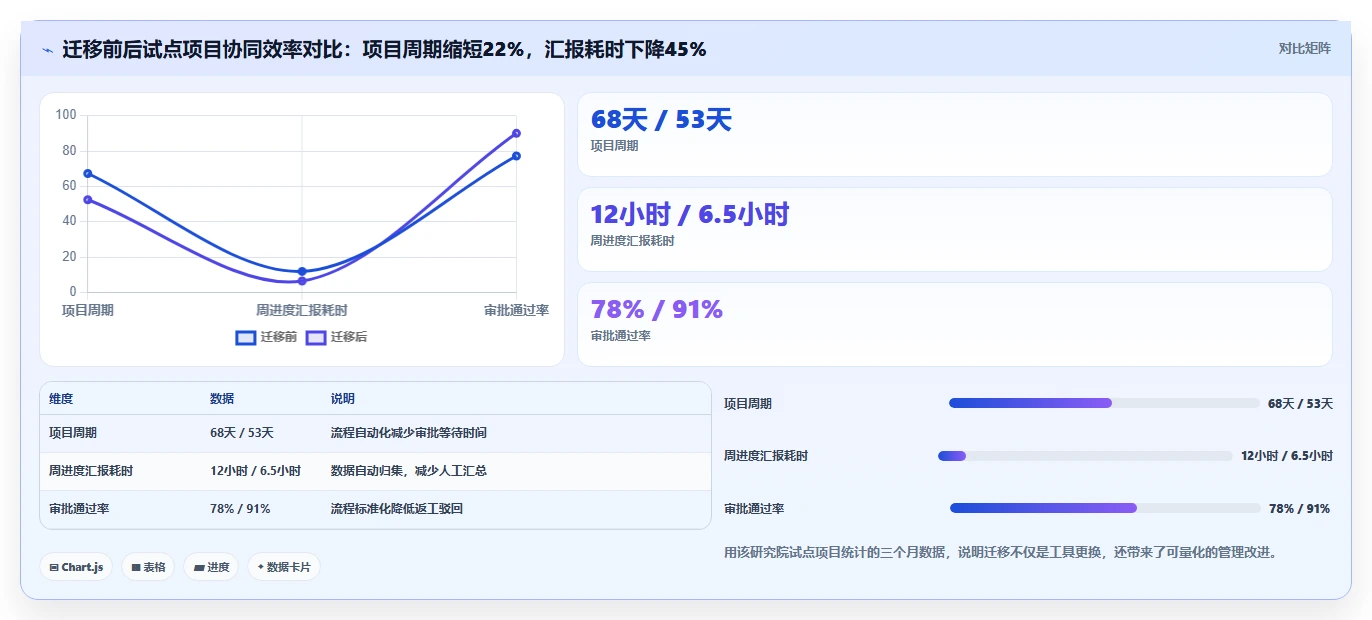
Task: Click table cell 68天 / 53天
Action: (242, 433)
